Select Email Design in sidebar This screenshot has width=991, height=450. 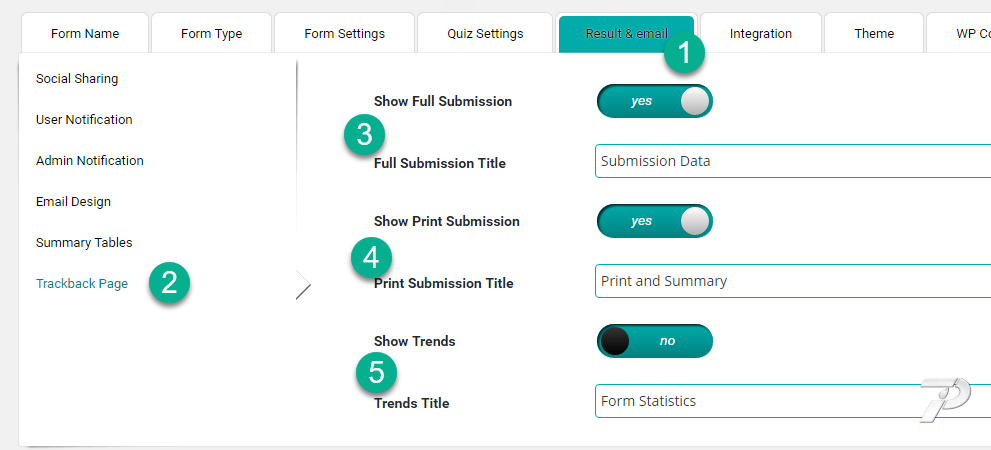point(73,202)
